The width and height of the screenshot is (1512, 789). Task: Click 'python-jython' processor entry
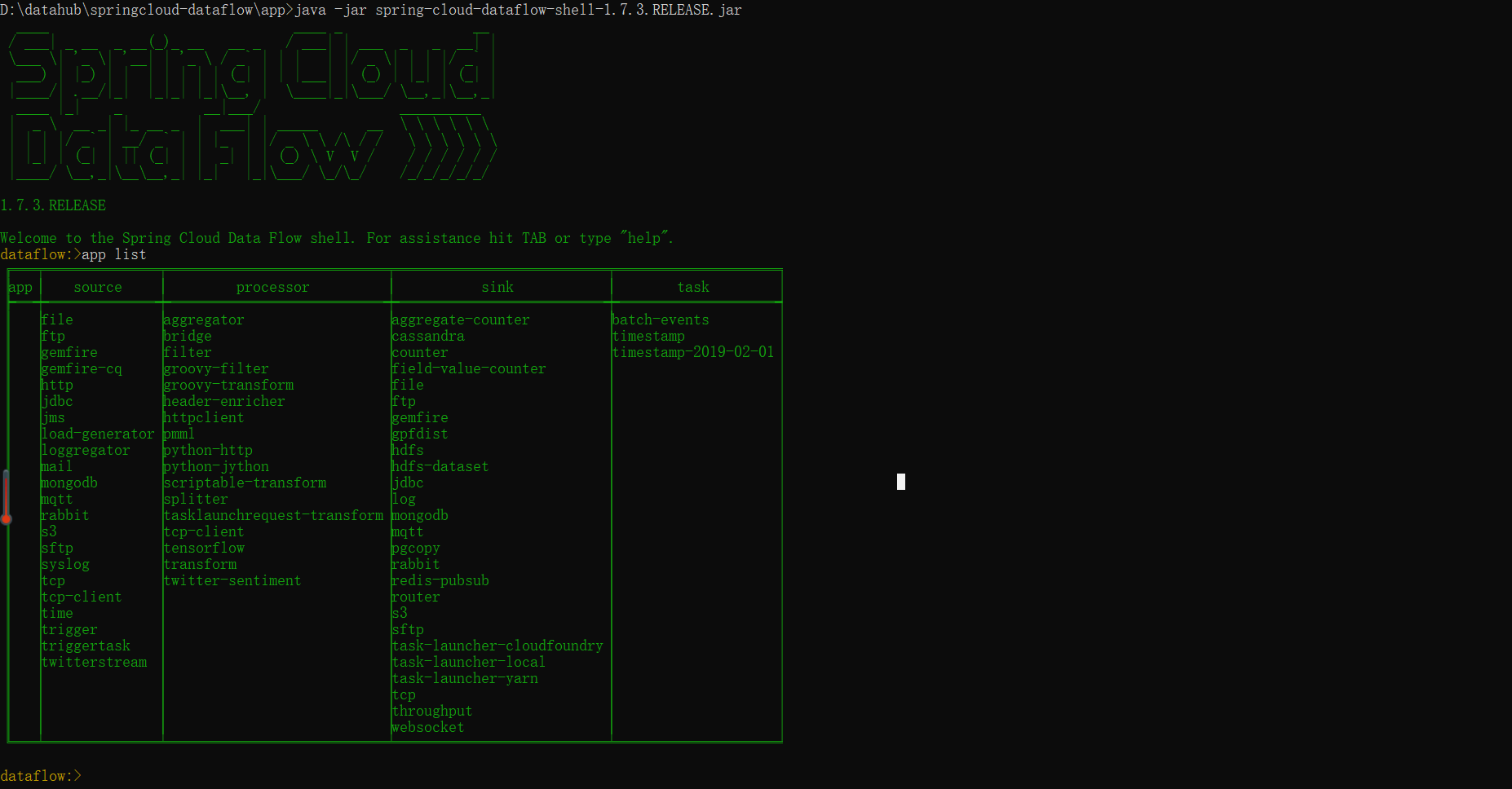(216, 466)
